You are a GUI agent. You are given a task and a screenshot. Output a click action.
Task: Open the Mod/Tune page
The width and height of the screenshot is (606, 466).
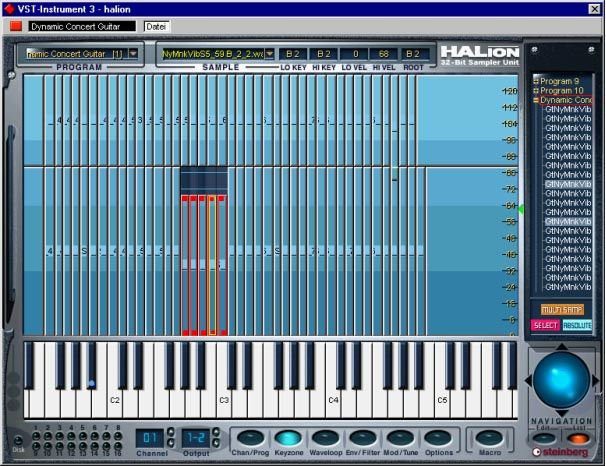point(400,438)
